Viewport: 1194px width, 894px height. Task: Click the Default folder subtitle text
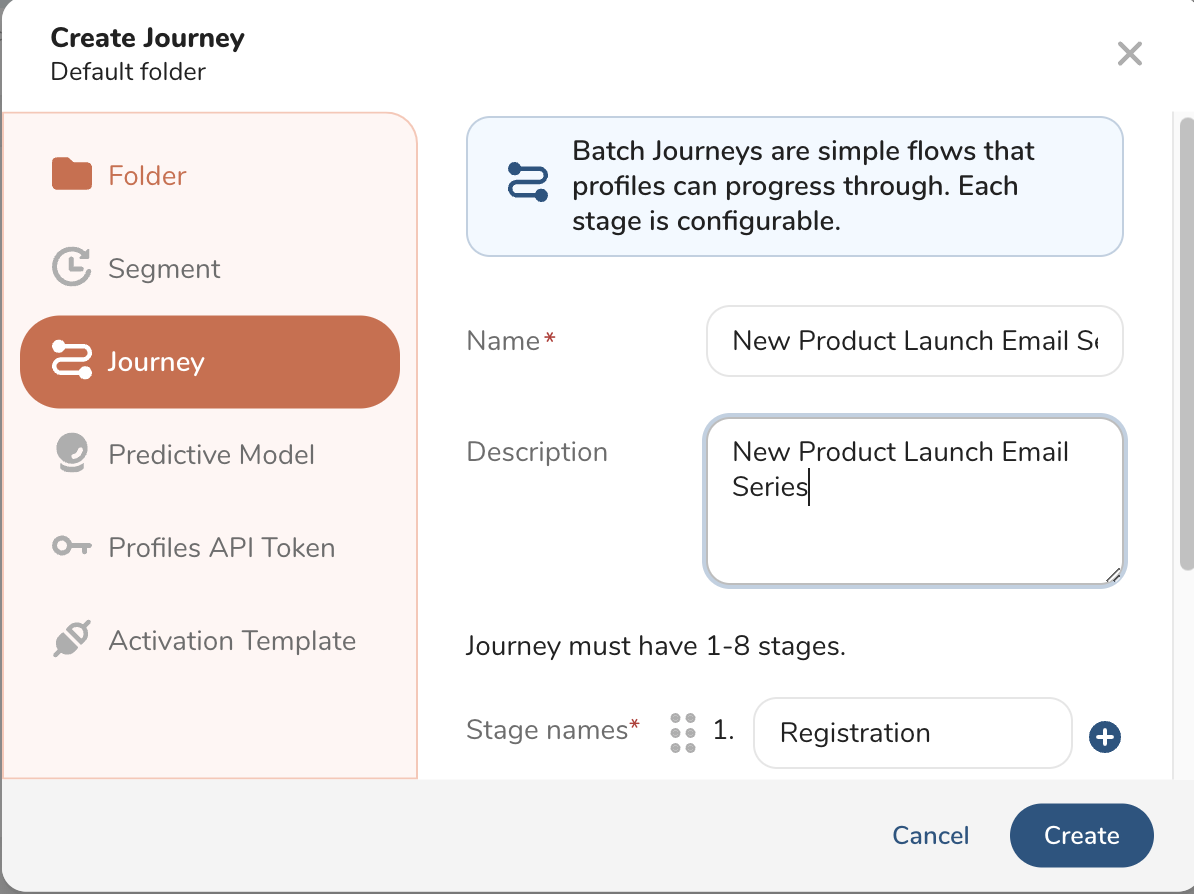click(128, 72)
